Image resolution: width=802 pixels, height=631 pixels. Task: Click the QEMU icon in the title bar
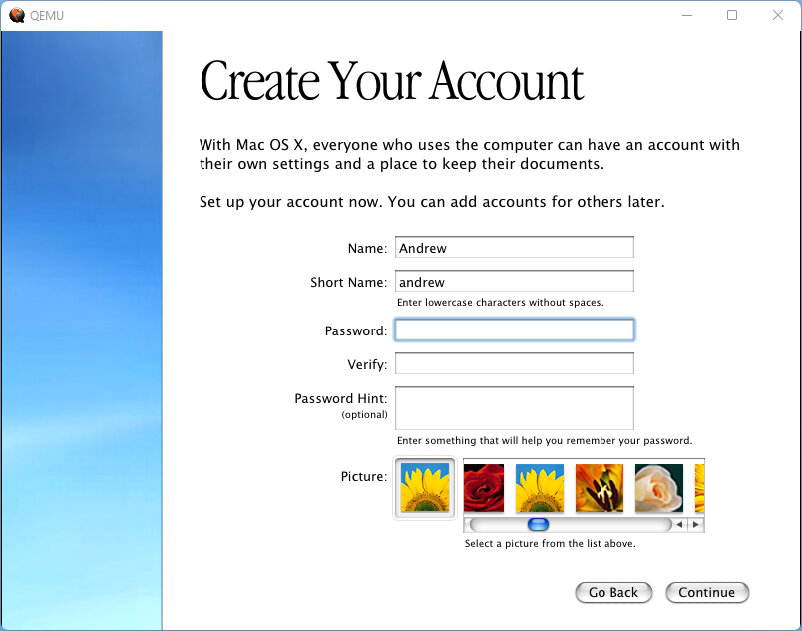[16, 15]
